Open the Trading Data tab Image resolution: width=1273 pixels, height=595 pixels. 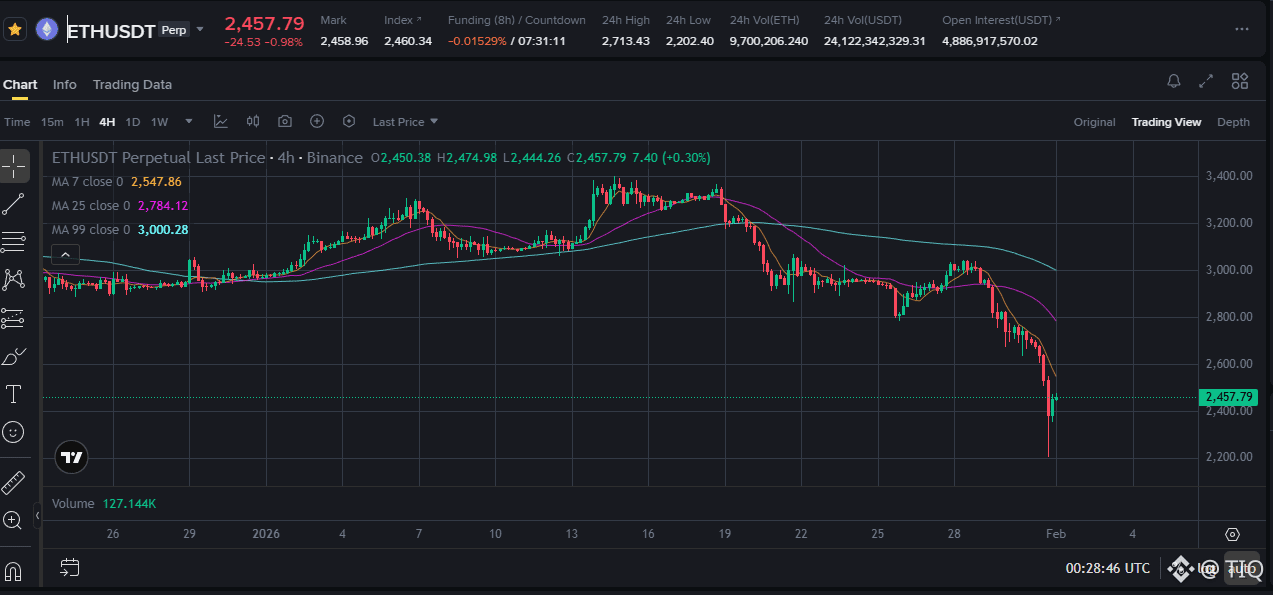[x=132, y=84]
